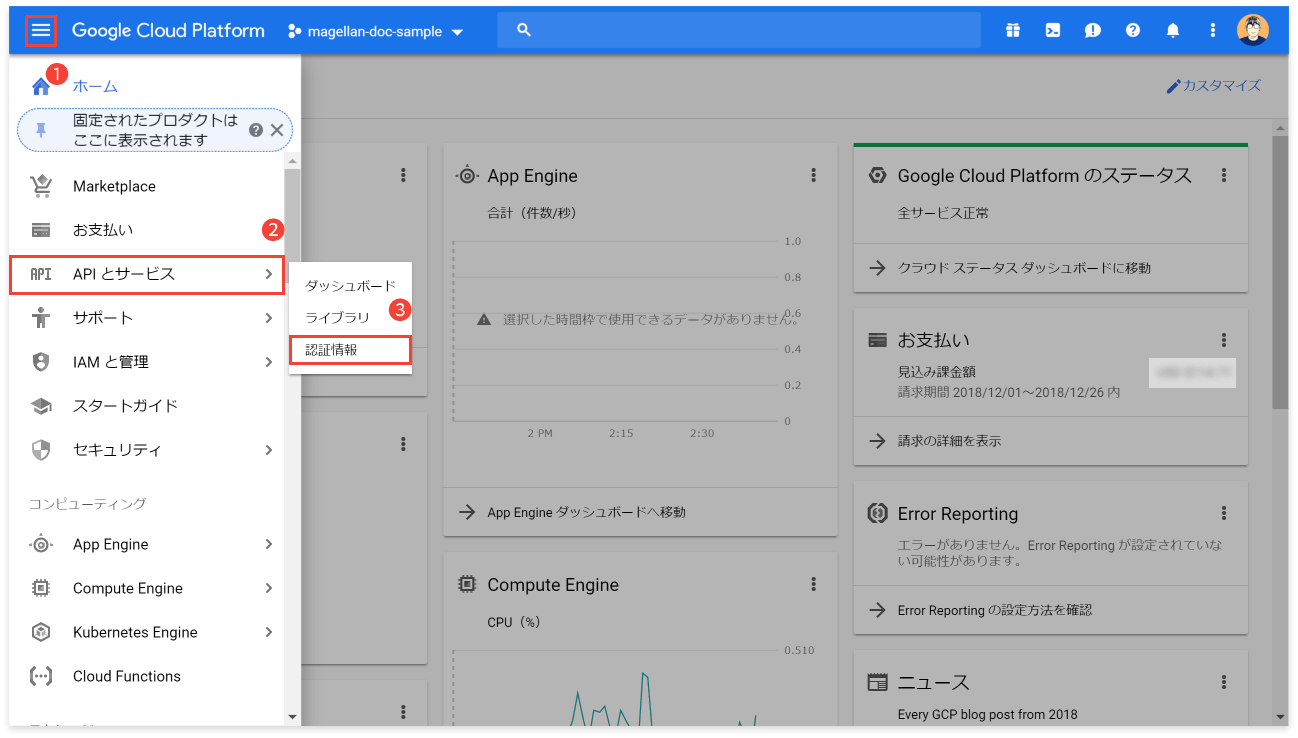The height and width of the screenshot is (738, 1298).
Task: Click the カスタマイズ link
Action: (x=1222, y=86)
